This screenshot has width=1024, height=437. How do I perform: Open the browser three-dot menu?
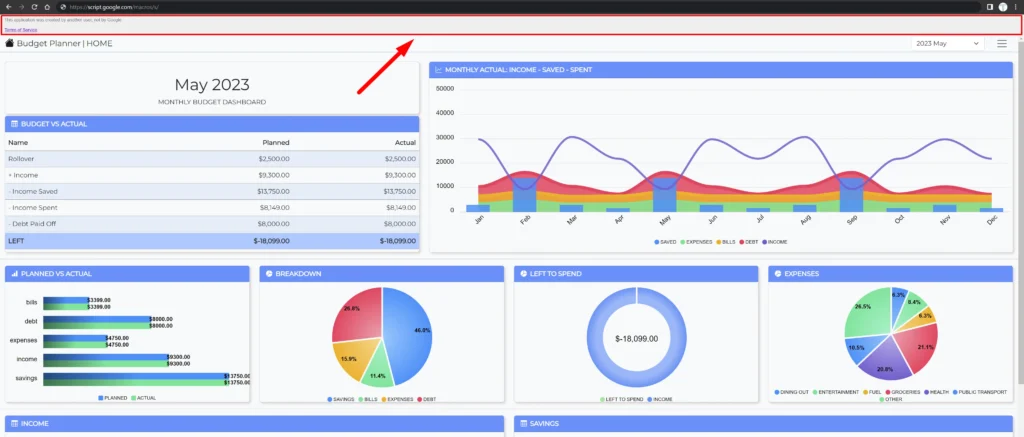[1016, 6]
